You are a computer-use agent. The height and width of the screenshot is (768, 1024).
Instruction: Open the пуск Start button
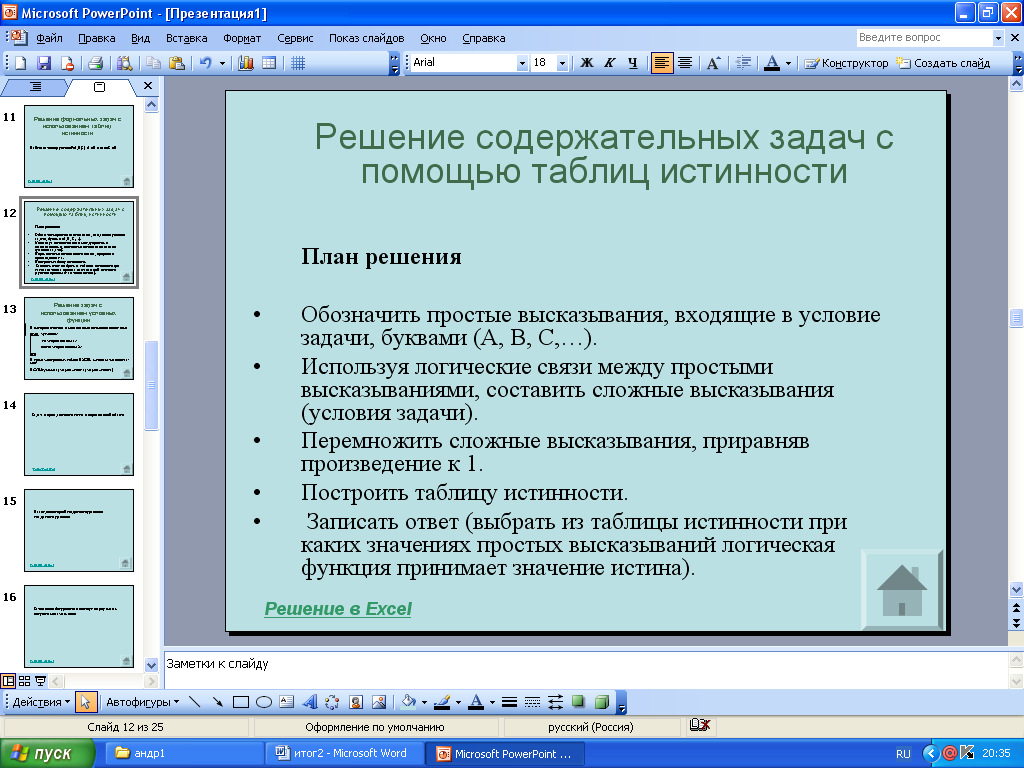point(47,753)
